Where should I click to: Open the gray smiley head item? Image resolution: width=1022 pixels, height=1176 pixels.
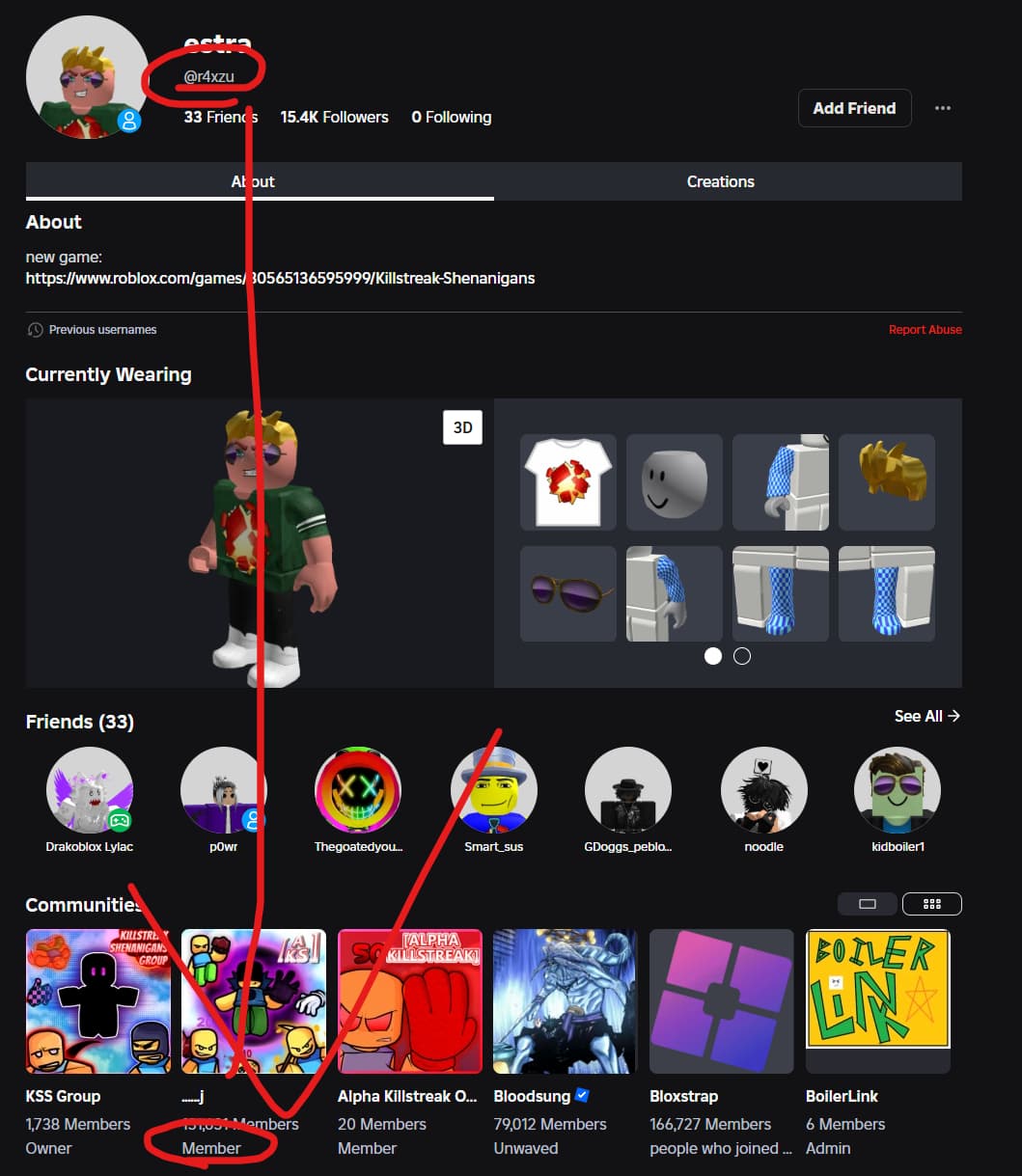pyautogui.click(x=674, y=482)
